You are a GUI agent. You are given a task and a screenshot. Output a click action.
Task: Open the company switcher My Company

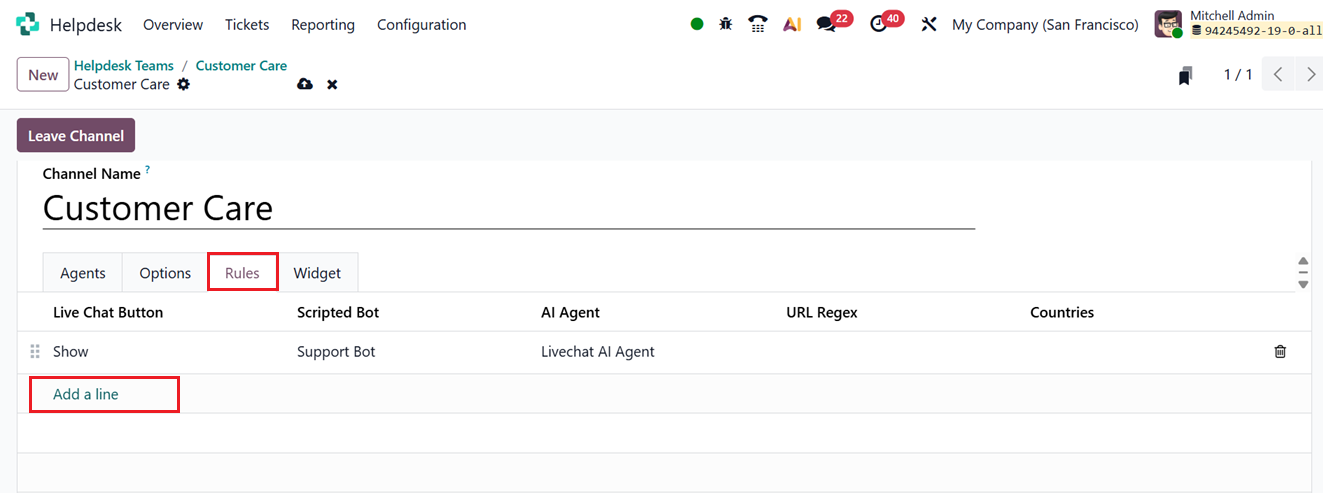click(x=1045, y=24)
